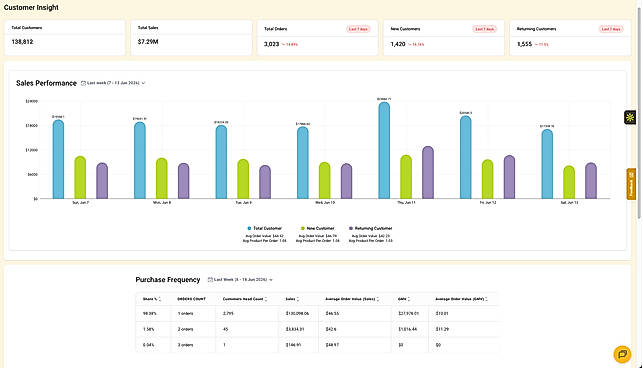642x368 pixels.
Task: Sort table by Sales column
Action: [x=292, y=299]
